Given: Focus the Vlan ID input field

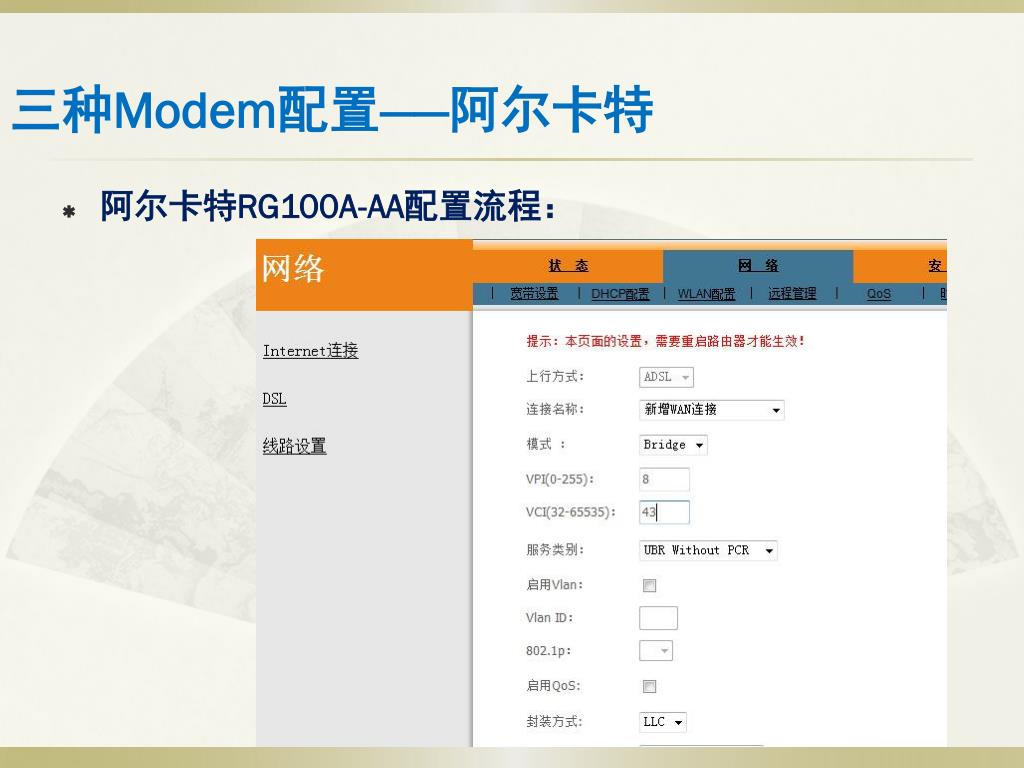Looking at the screenshot, I should 658,618.
